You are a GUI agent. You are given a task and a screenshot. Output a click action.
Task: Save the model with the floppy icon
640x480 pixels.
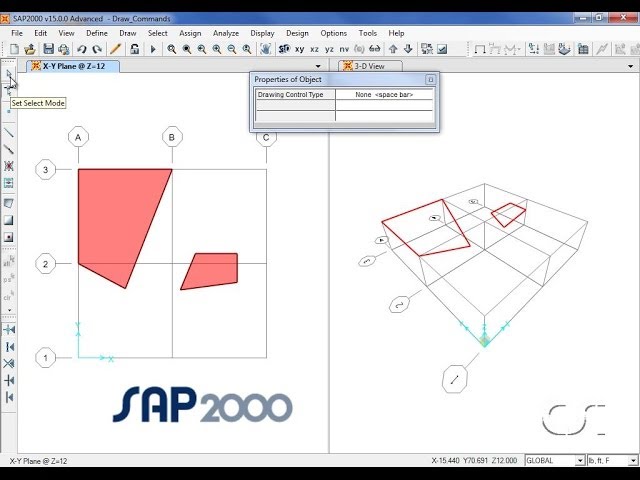(49, 49)
